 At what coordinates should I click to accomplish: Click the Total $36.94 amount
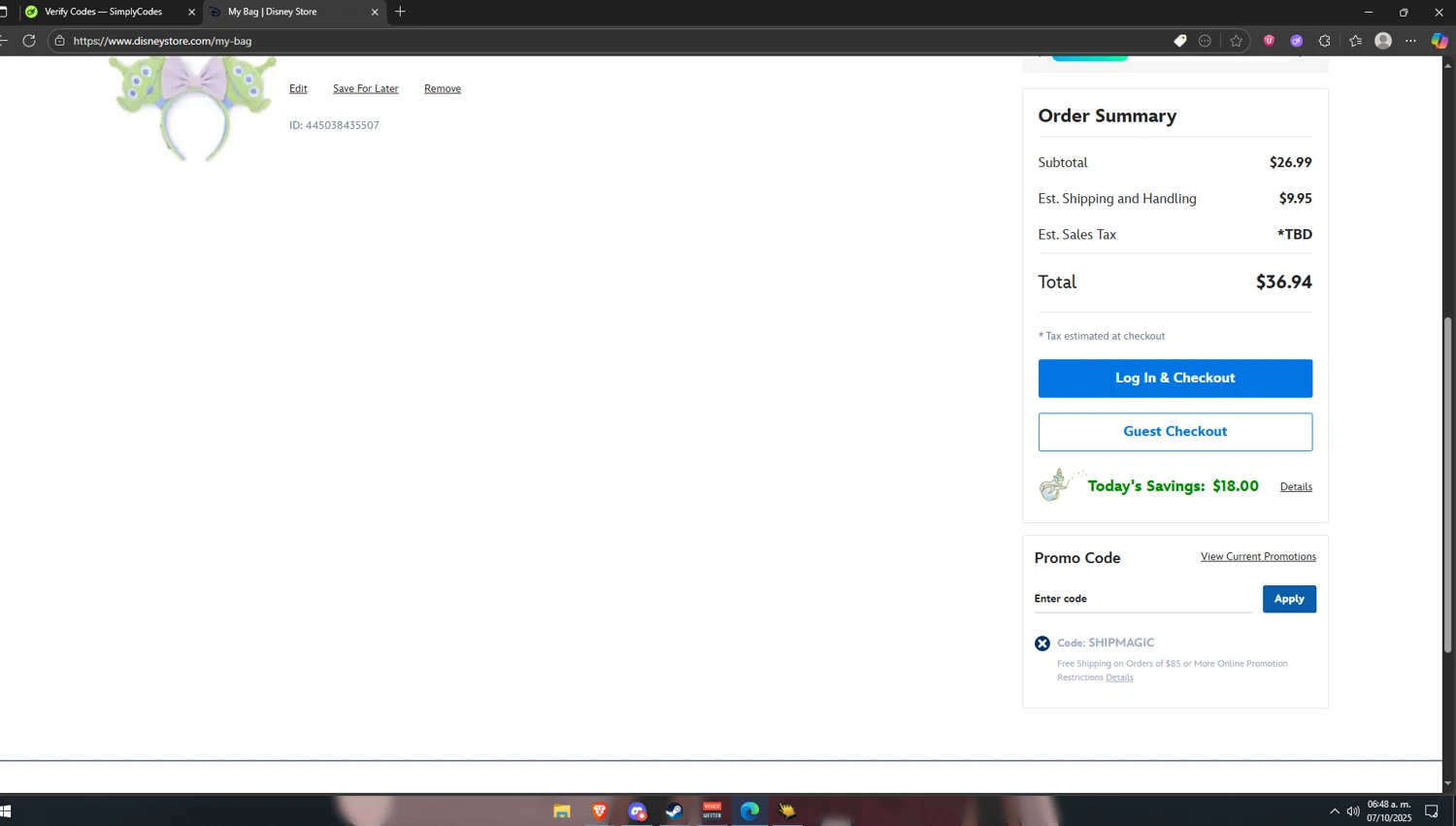click(x=1283, y=282)
